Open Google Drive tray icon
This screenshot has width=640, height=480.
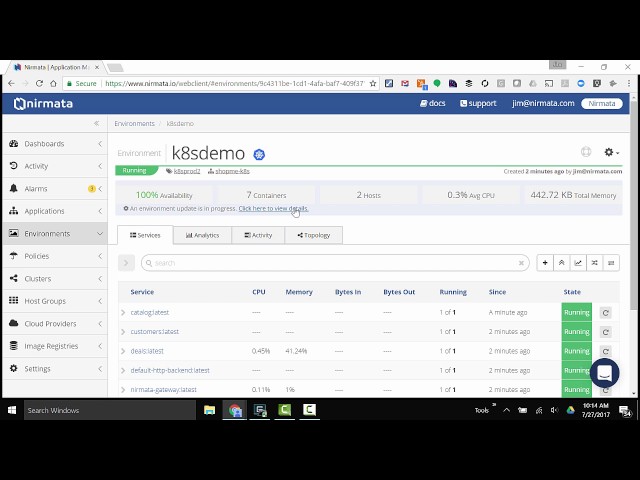click(570, 410)
